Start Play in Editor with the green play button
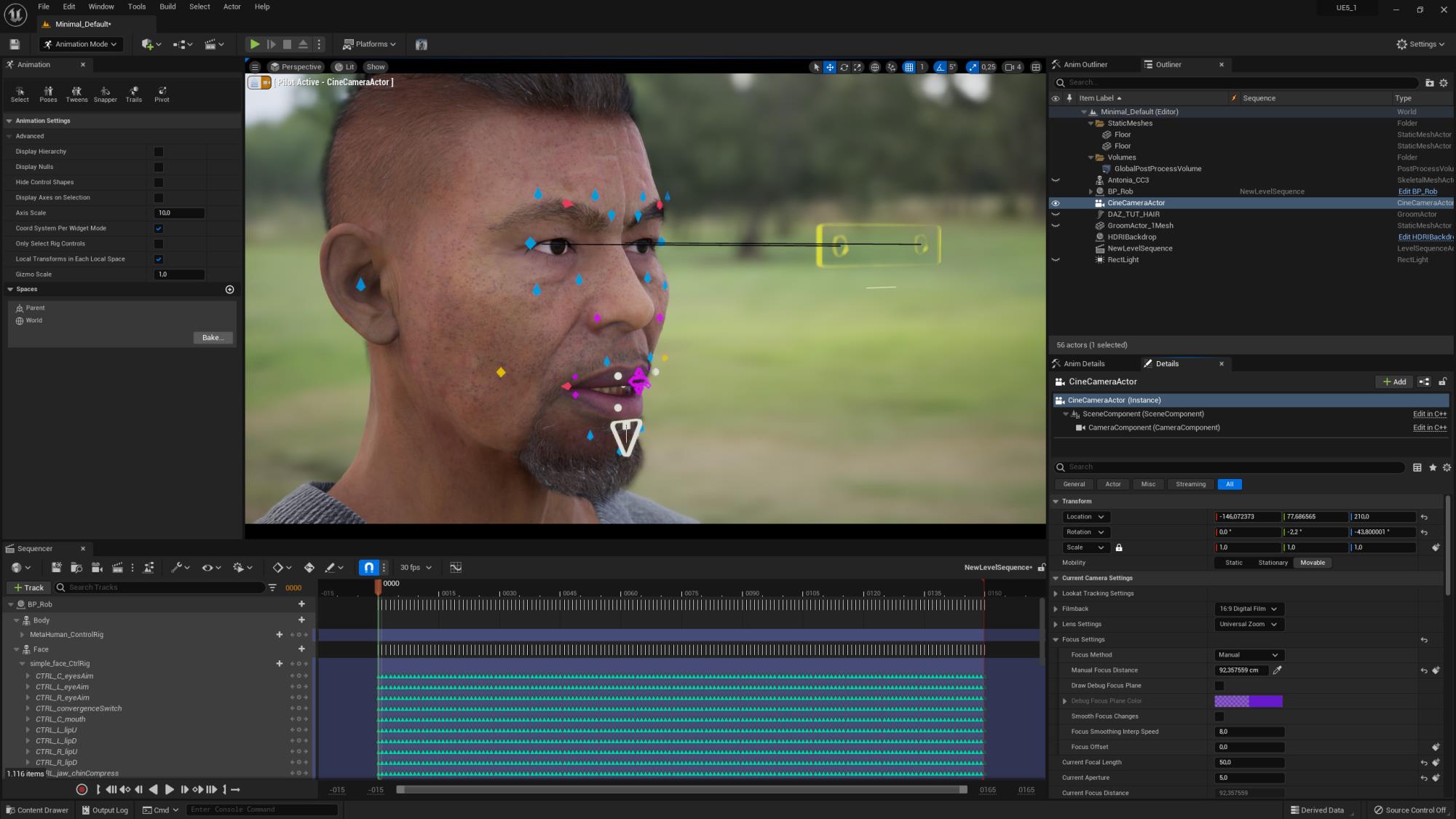Viewport: 1456px width, 819px height. (x=255, y=44)
